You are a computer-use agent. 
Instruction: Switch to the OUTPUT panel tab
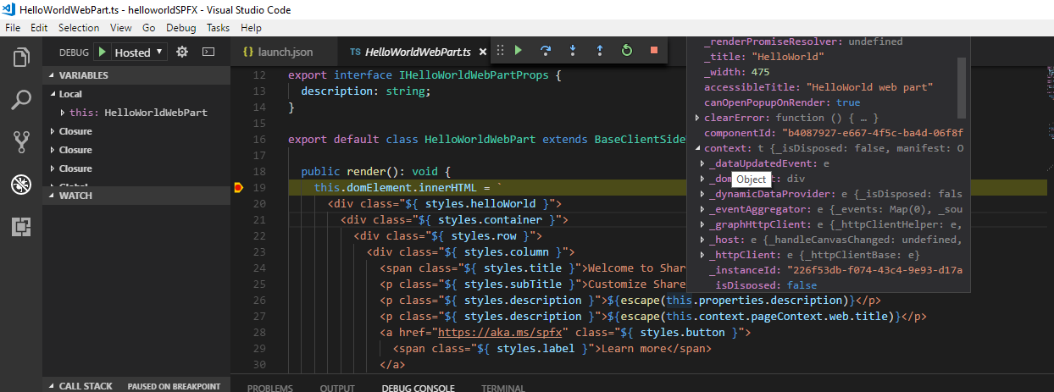pos(337,388)
